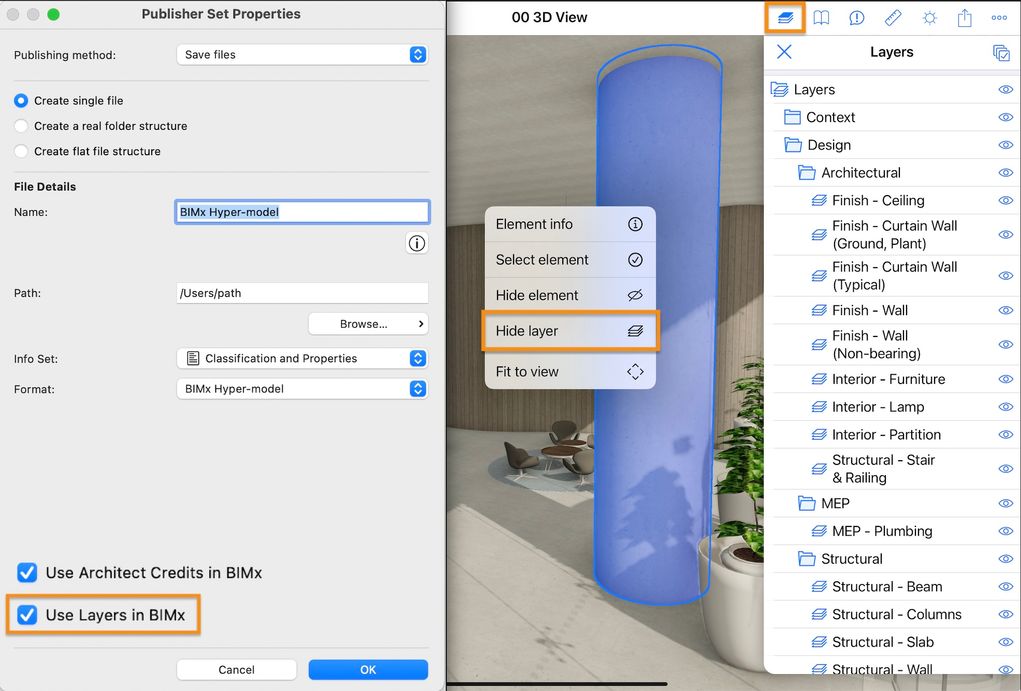
Task: Click the OK button
Action: click(368, 670)
